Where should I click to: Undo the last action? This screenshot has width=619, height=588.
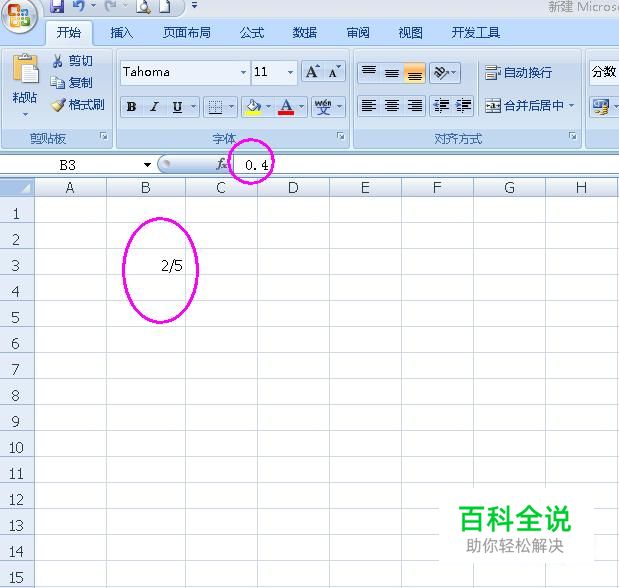tap(79, 6)
